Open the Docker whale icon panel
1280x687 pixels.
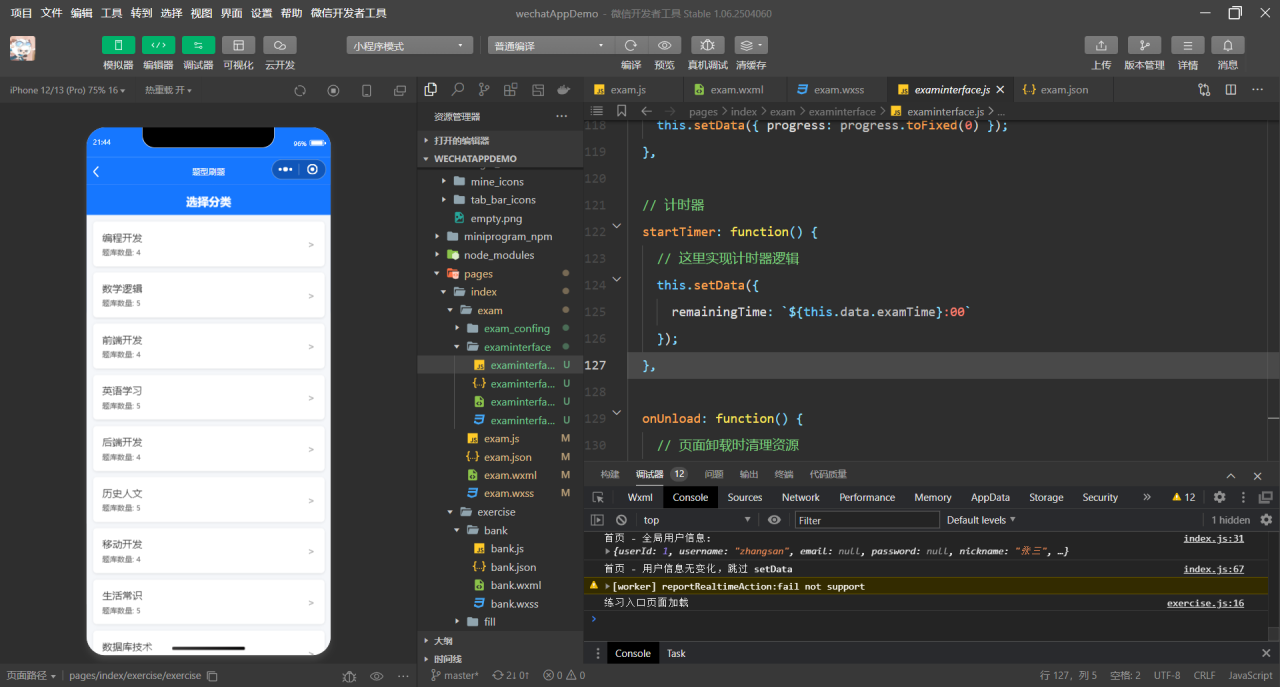[564, 89]
